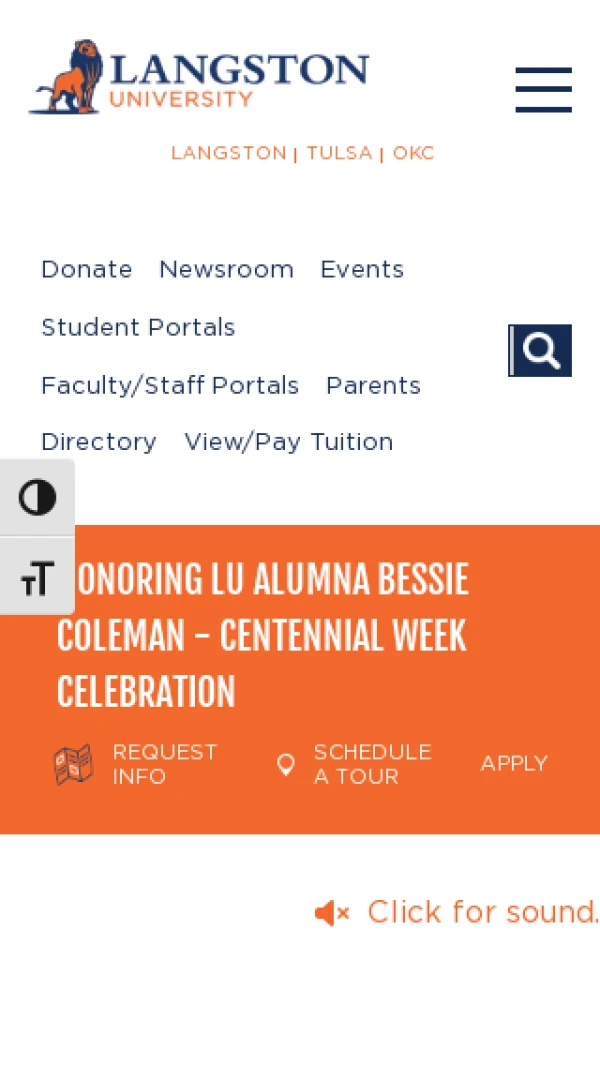Open the Directory link
Screen dimensions: 600x1065
[99, 442]
